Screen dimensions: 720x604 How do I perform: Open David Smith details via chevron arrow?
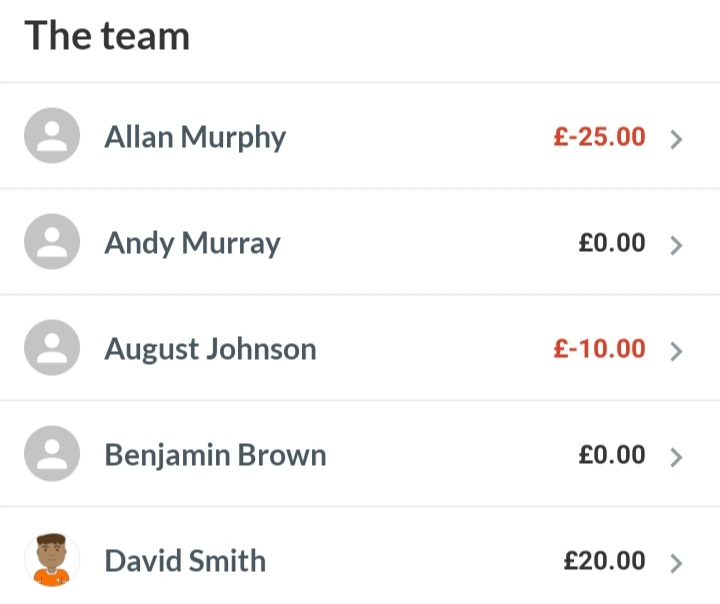tap(676, 564)
